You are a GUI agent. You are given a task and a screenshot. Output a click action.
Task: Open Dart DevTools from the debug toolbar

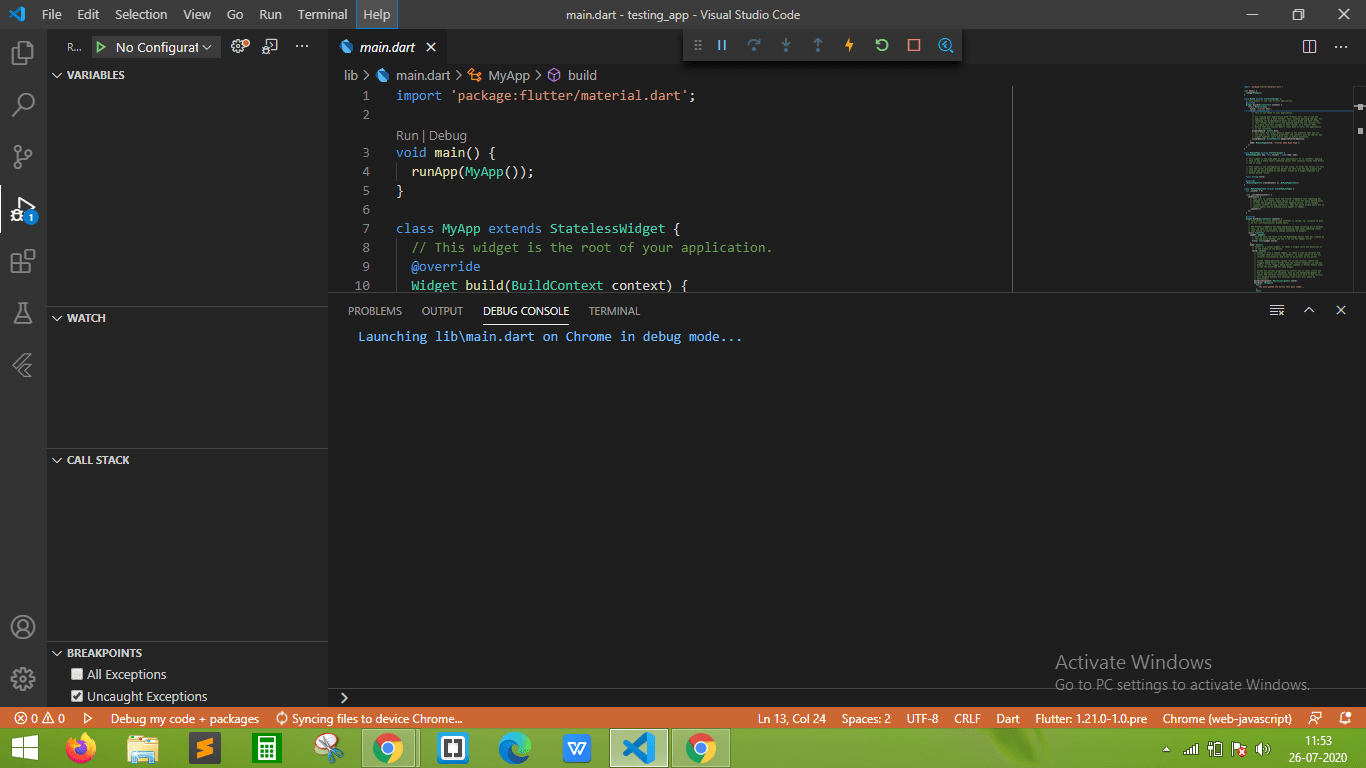pyautogui.click(x=946, y=46)
